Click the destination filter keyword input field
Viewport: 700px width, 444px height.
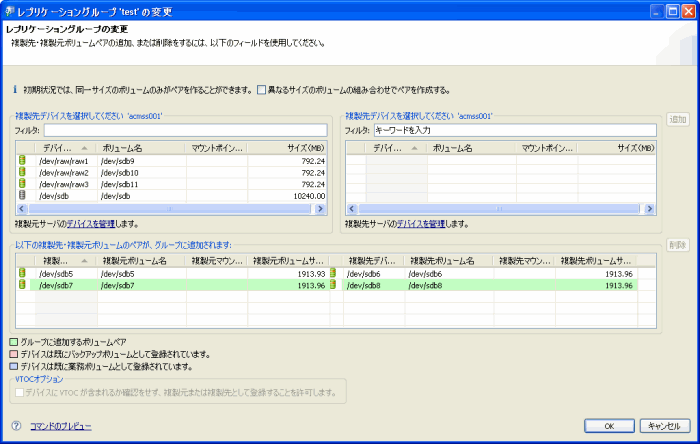(514, 130)
